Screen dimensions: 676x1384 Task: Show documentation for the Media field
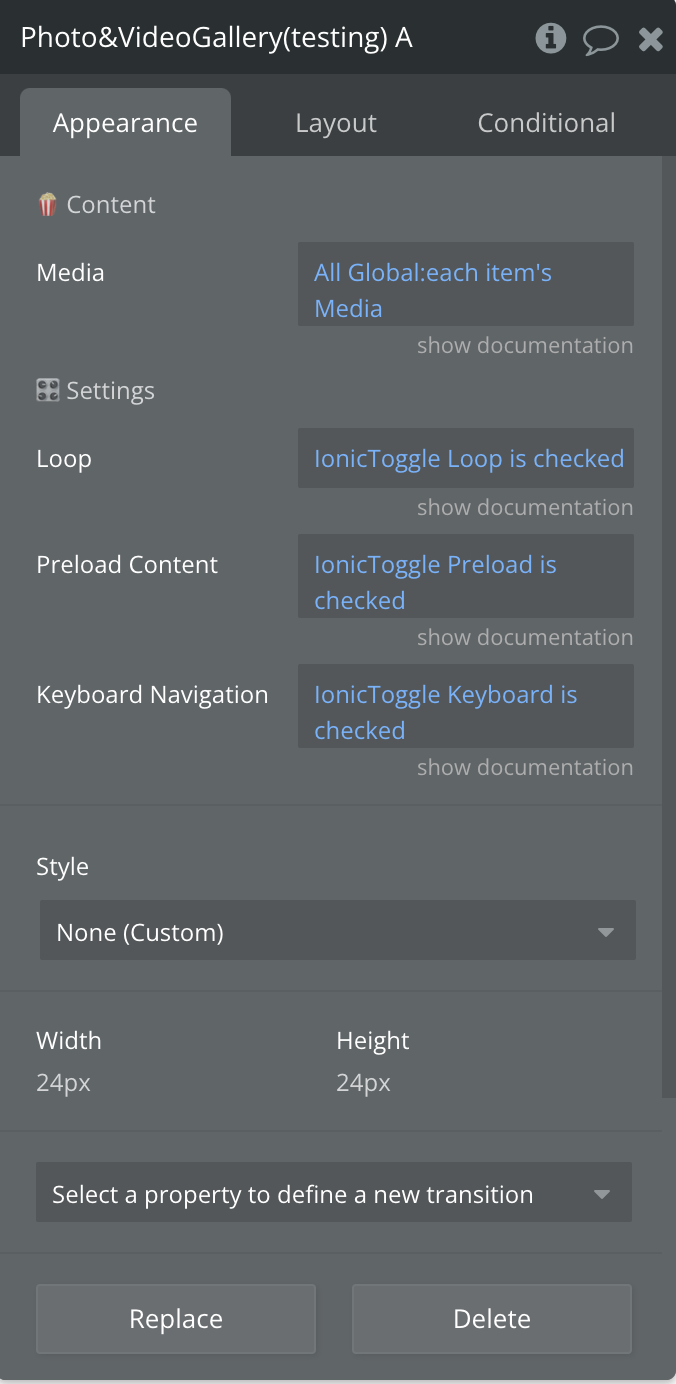[x=524, y=346]
